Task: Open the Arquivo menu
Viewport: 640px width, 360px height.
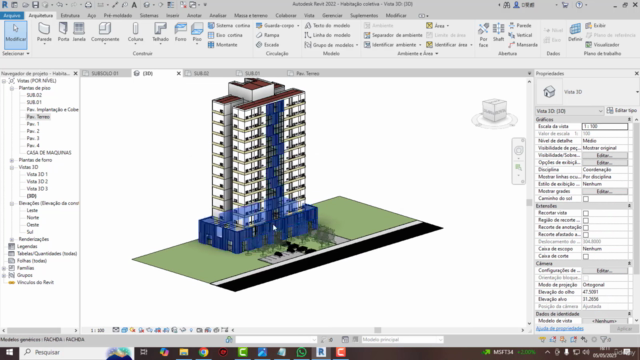Action: coord(12,16)
